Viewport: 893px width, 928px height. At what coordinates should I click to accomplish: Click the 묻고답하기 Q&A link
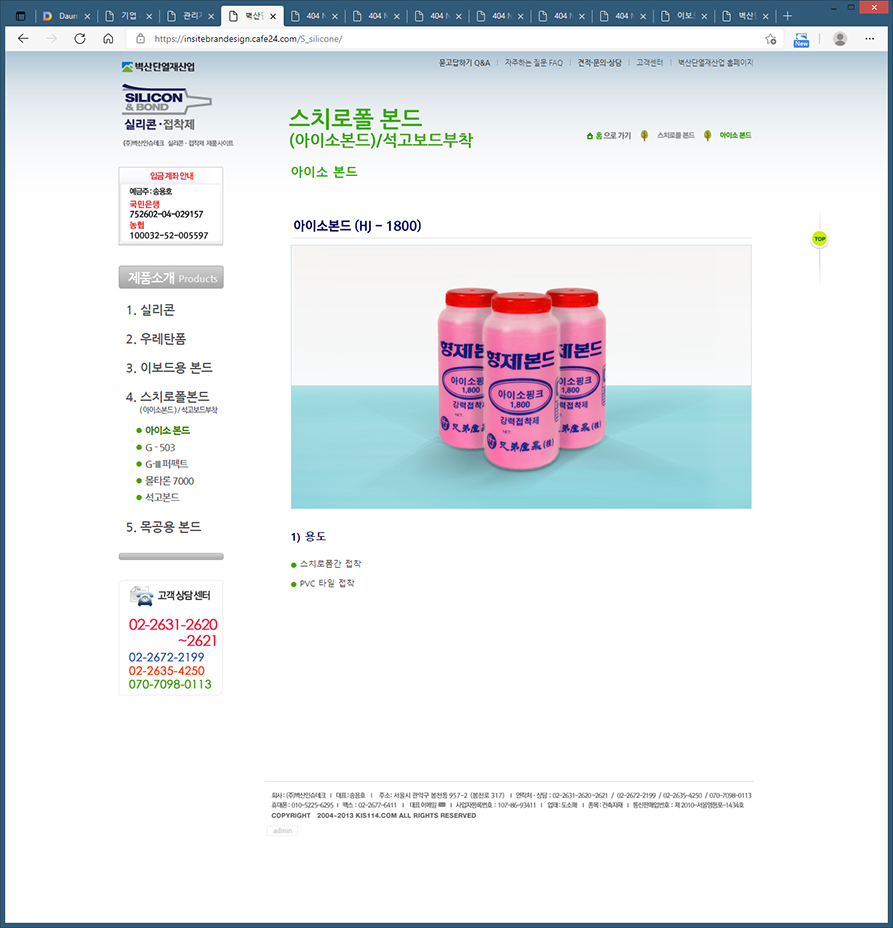[464, 62]
